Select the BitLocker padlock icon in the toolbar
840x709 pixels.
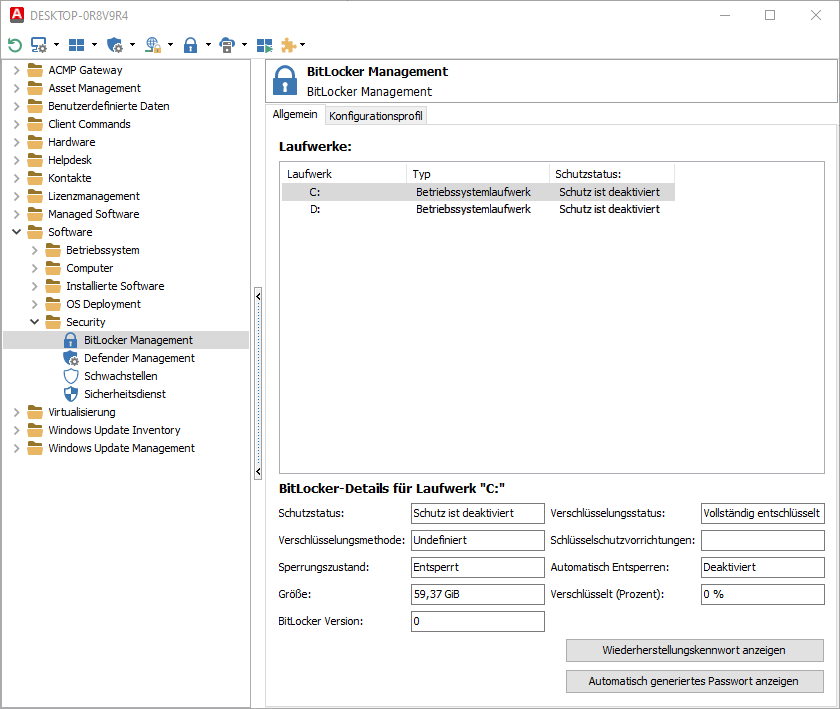point(192,44)
